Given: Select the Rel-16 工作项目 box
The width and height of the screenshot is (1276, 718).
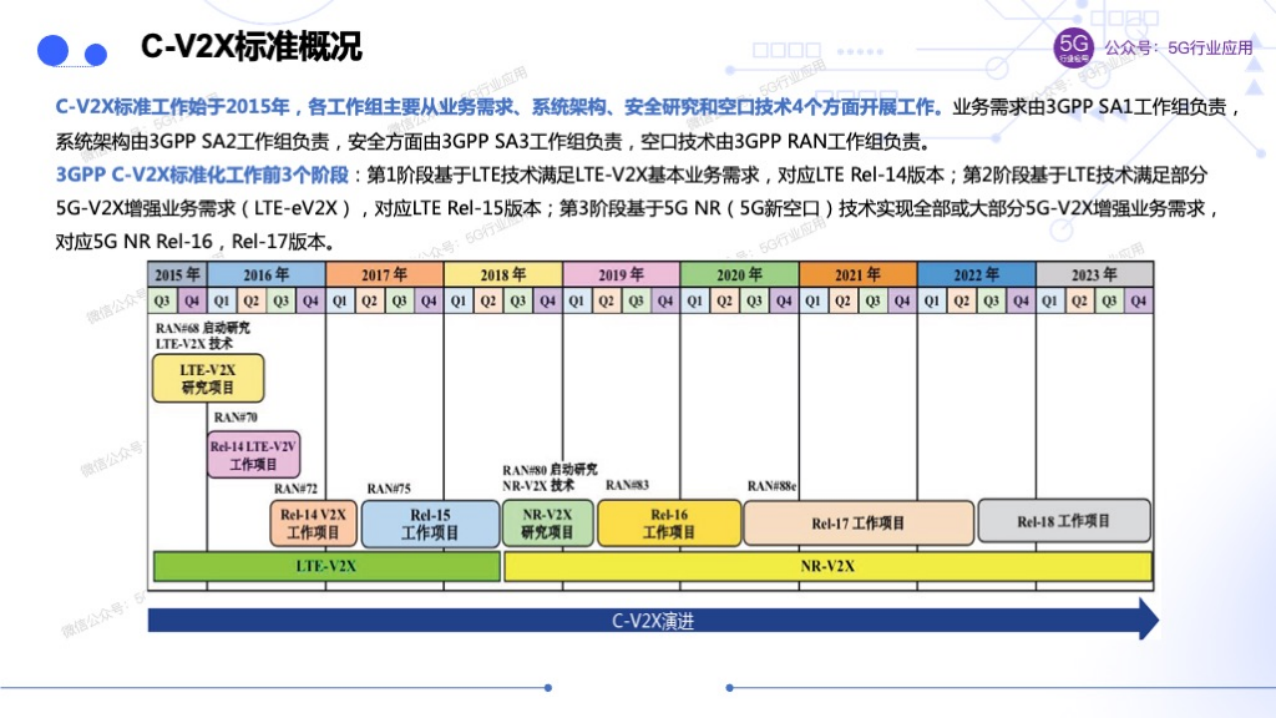Looking at the screenshot, I should tap(668, 522).
